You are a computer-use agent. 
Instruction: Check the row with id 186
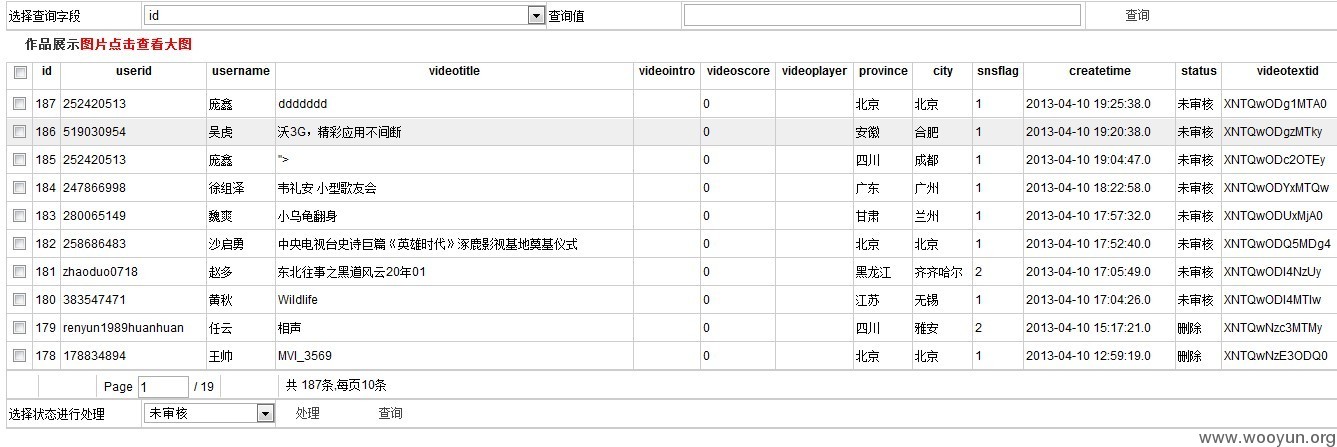point(20,132)
